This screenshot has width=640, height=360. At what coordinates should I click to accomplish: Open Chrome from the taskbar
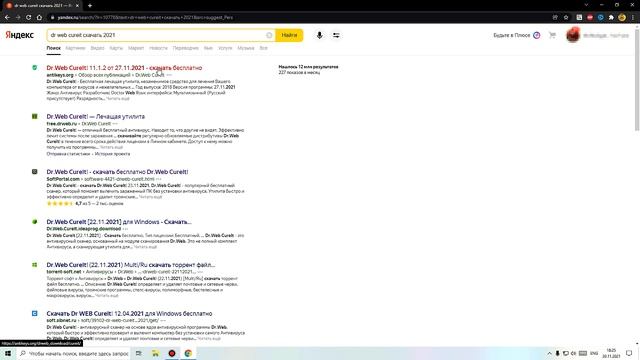[188, 353]
